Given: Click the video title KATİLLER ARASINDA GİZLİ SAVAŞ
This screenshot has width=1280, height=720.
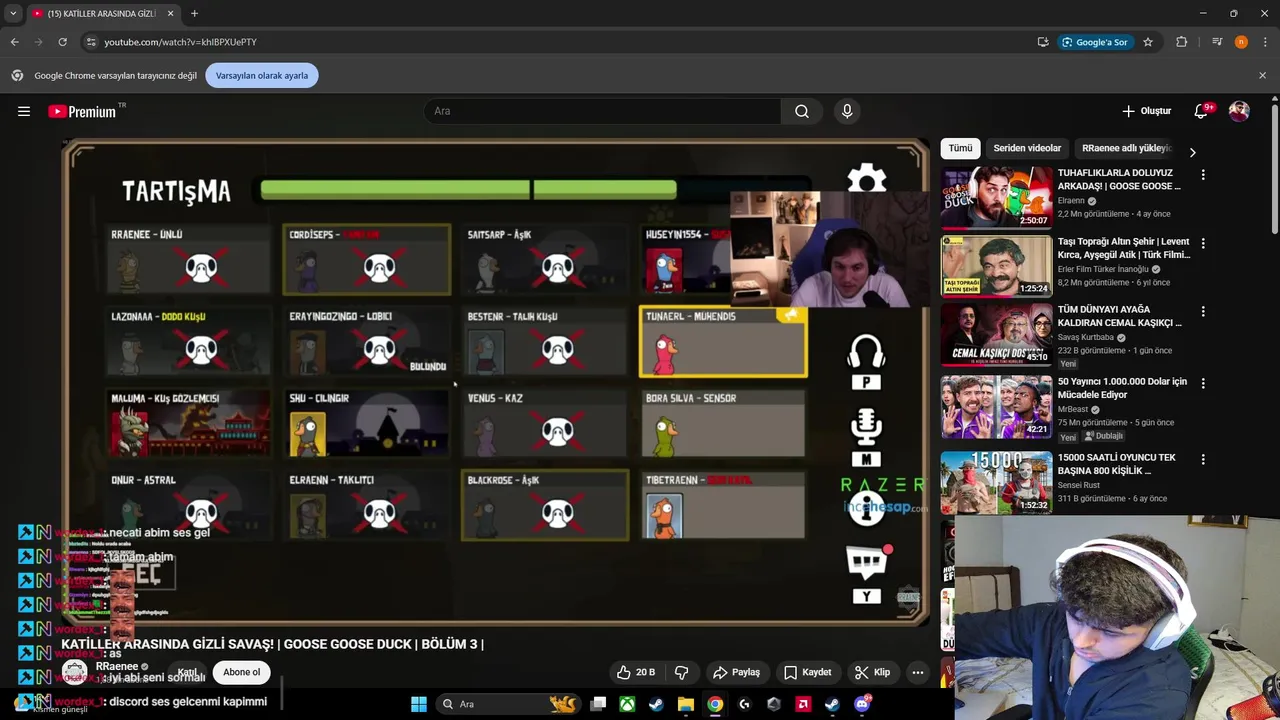Looking at the screenshot, I should (273, 644).
